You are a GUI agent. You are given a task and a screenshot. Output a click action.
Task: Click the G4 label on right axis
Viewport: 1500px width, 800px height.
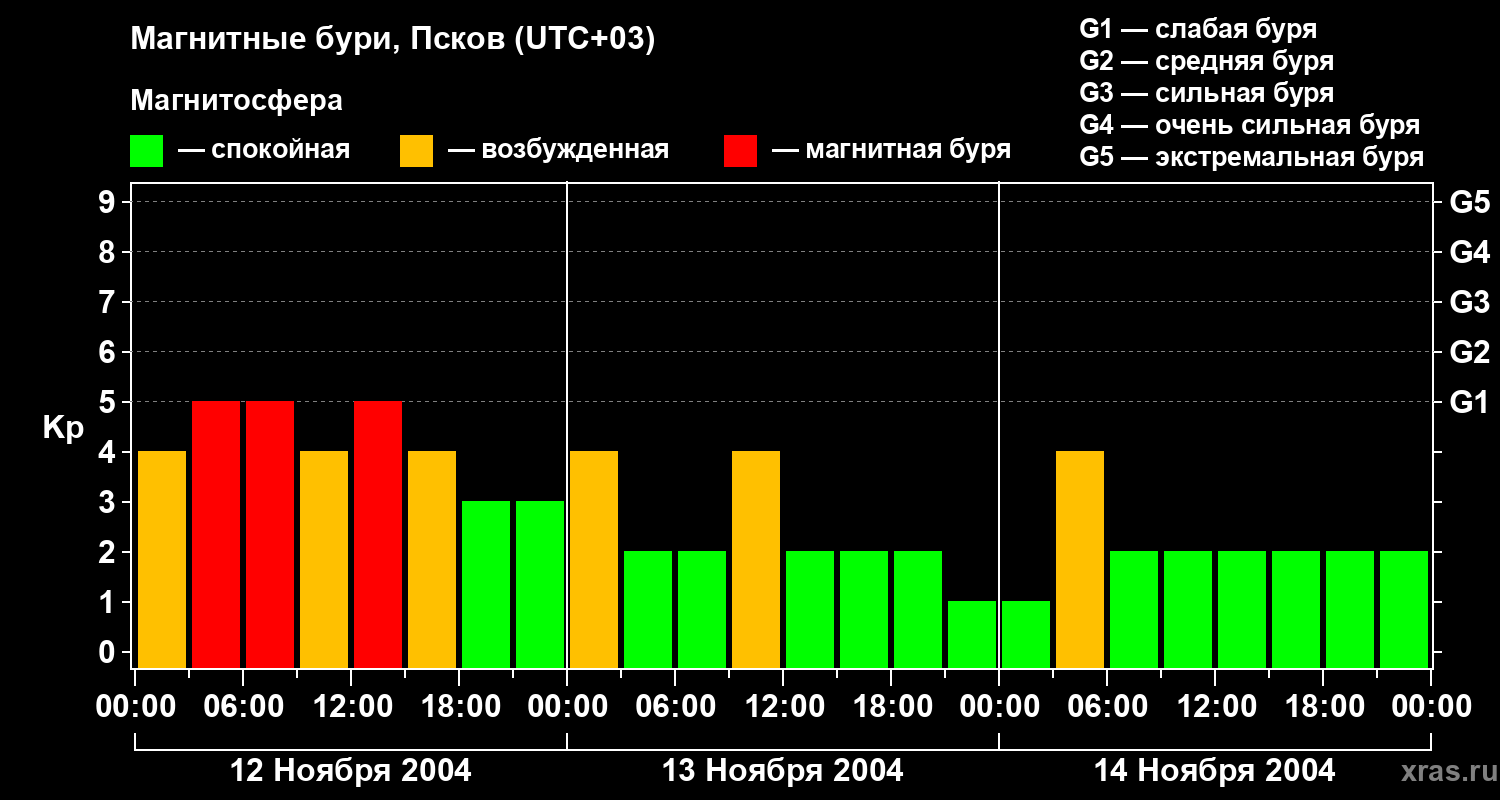point(1469,252)
